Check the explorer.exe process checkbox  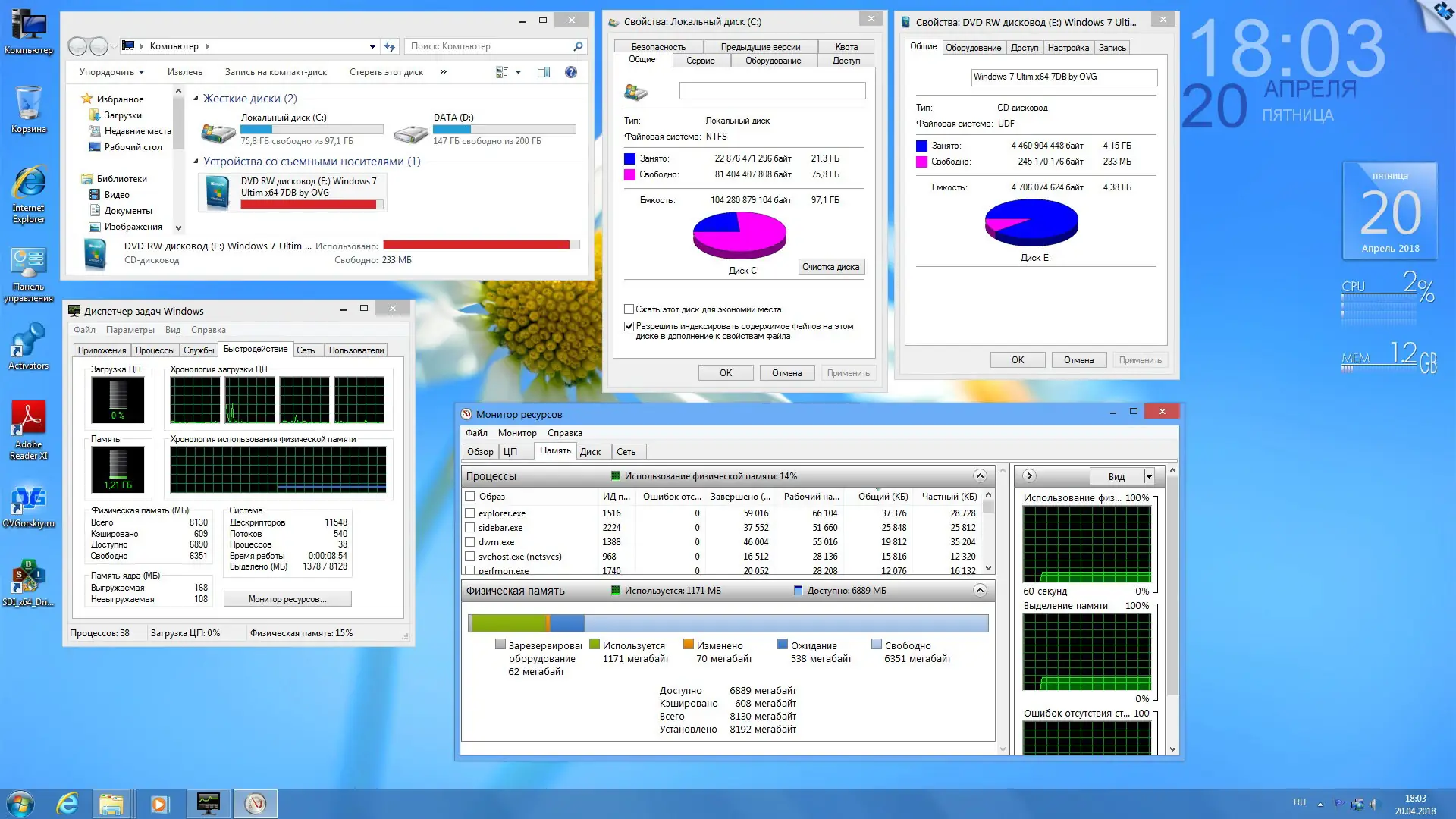pyautogui.click(x=470, y=513)
